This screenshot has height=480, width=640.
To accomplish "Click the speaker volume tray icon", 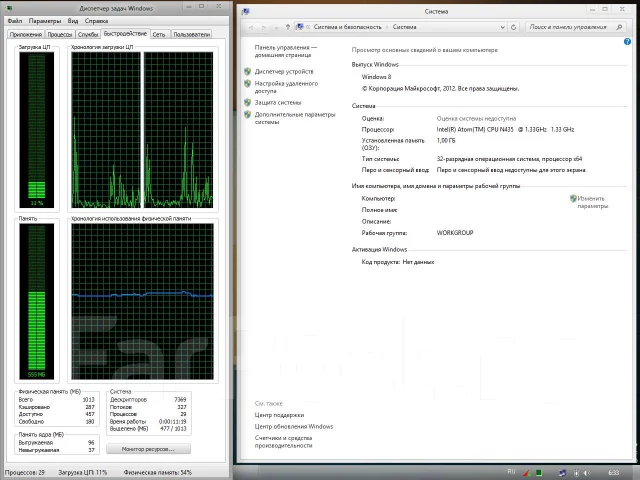I will (587, 473).
